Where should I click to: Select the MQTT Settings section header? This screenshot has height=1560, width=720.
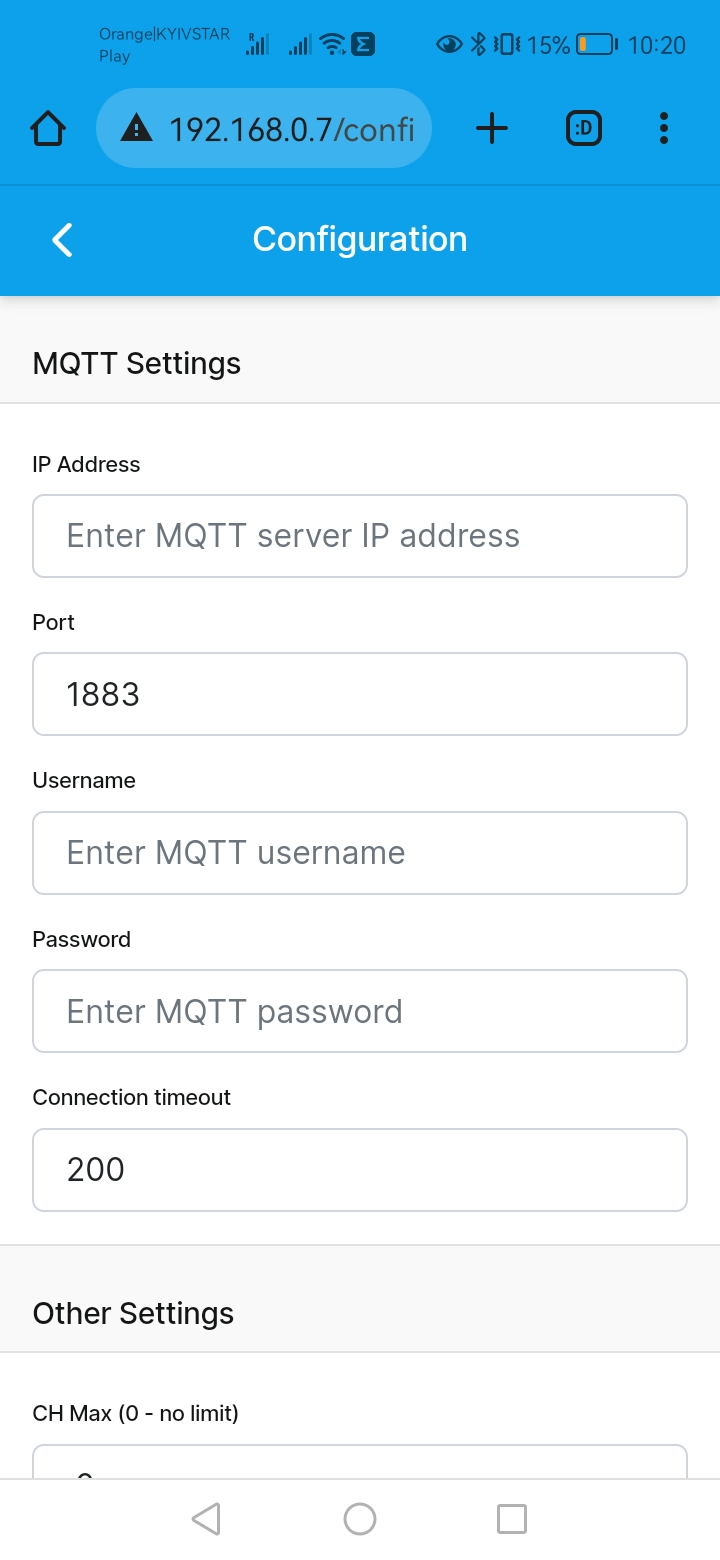pyautogui.click(x=136, y=363)
